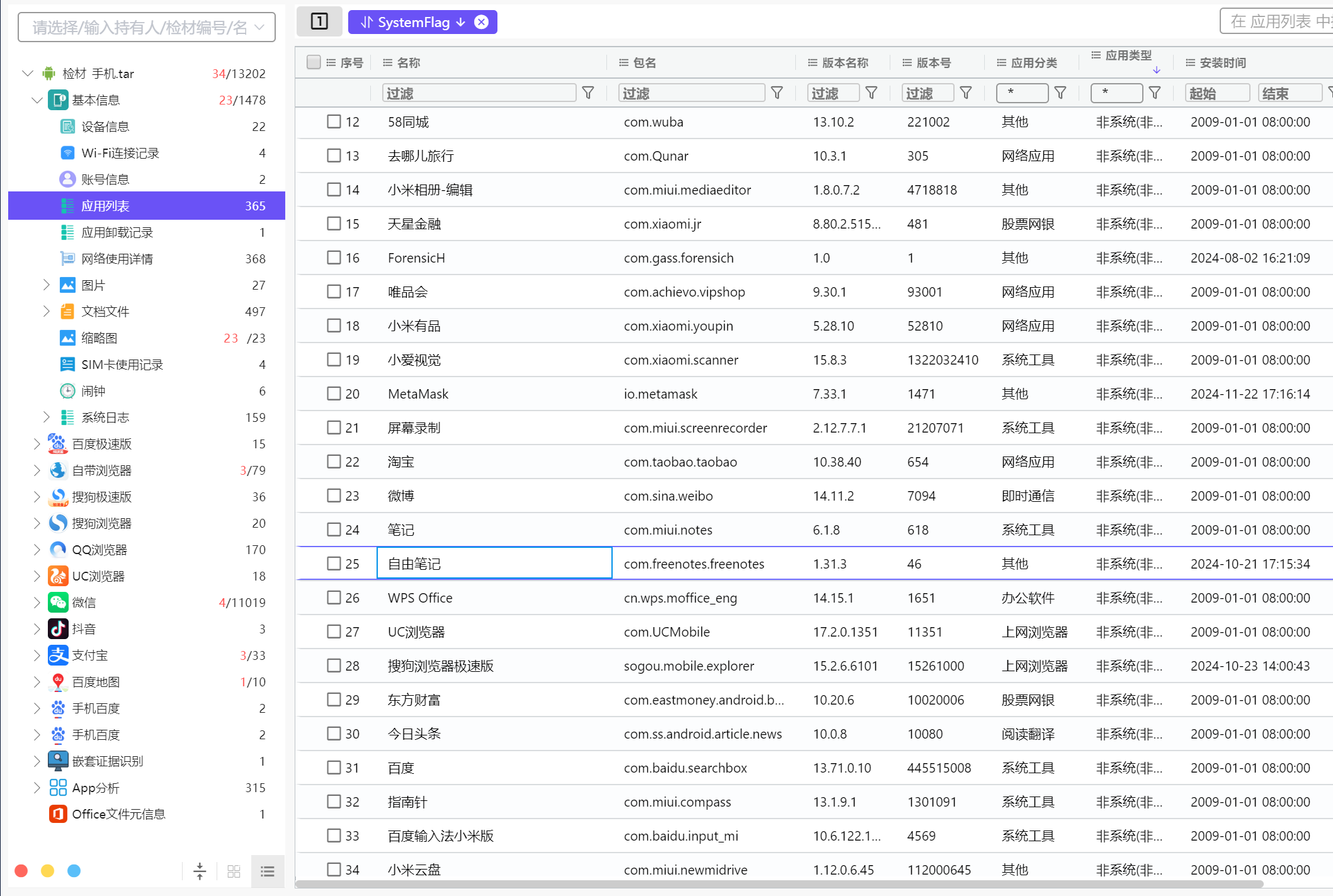Click the funnel icon for 应用类型 filter

pos(1155,93)
